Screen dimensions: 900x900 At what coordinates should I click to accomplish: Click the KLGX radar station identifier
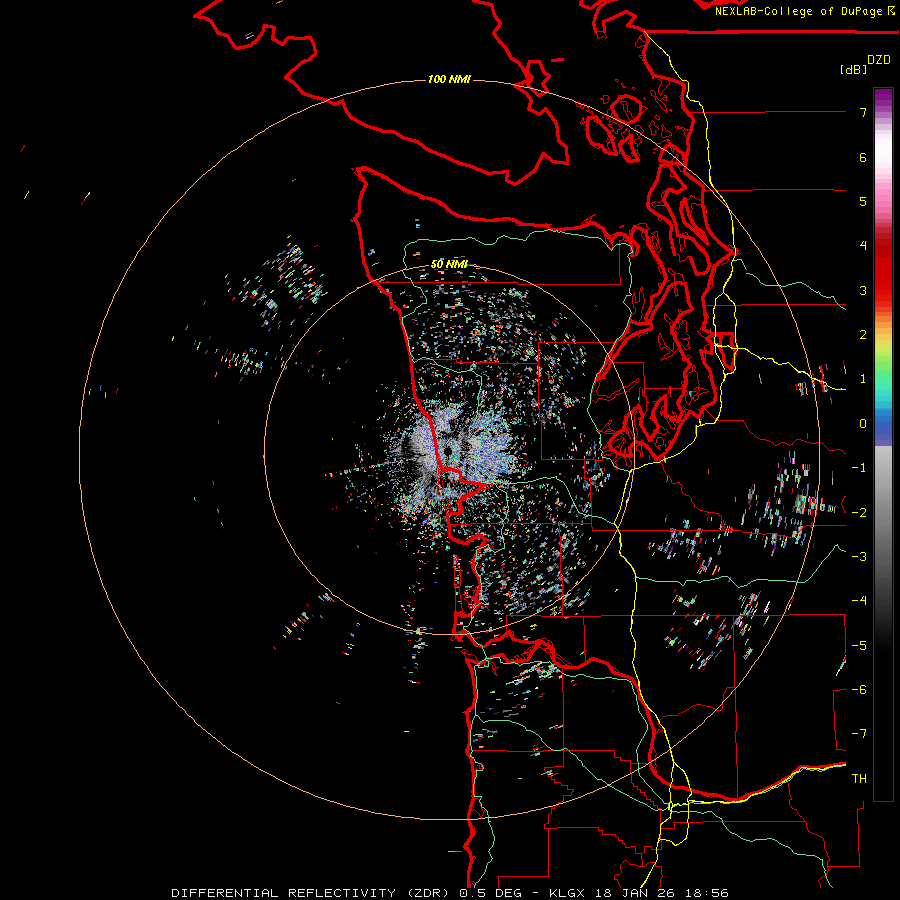click(567, 893)
